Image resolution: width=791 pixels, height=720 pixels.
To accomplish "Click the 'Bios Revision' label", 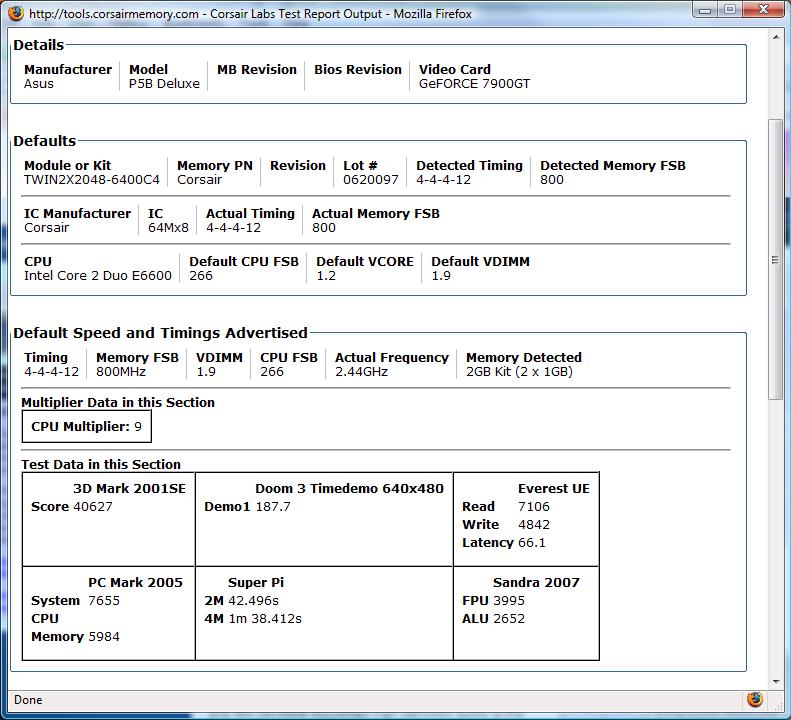I will pyautogui.click(x=358, y=70).
